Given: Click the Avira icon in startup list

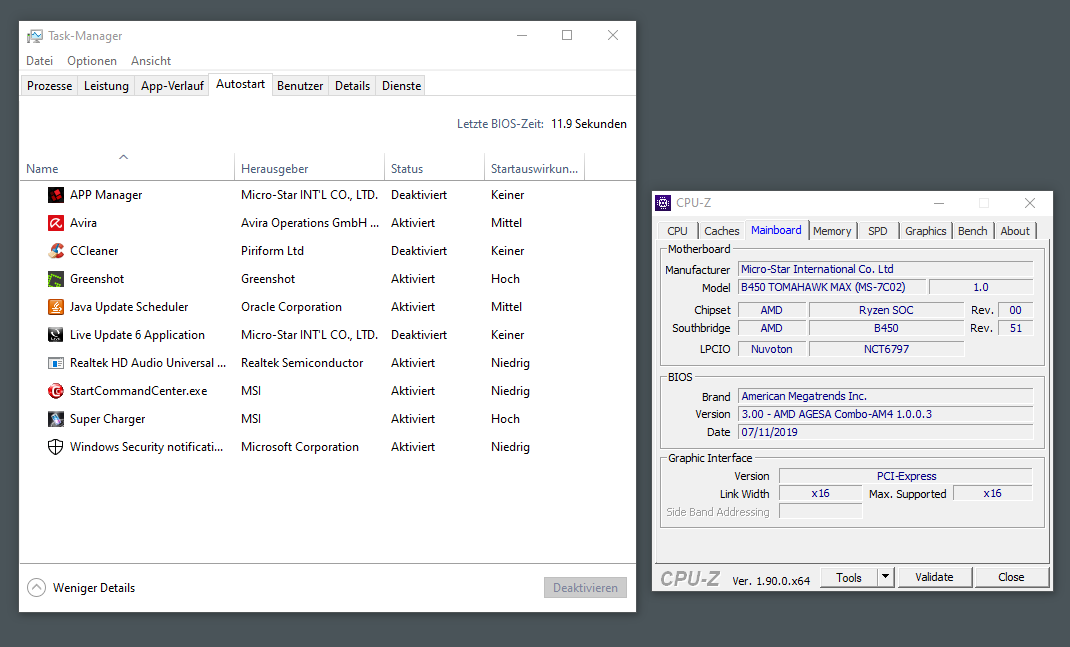Looking at the screenshot, I should coord(56,223).
